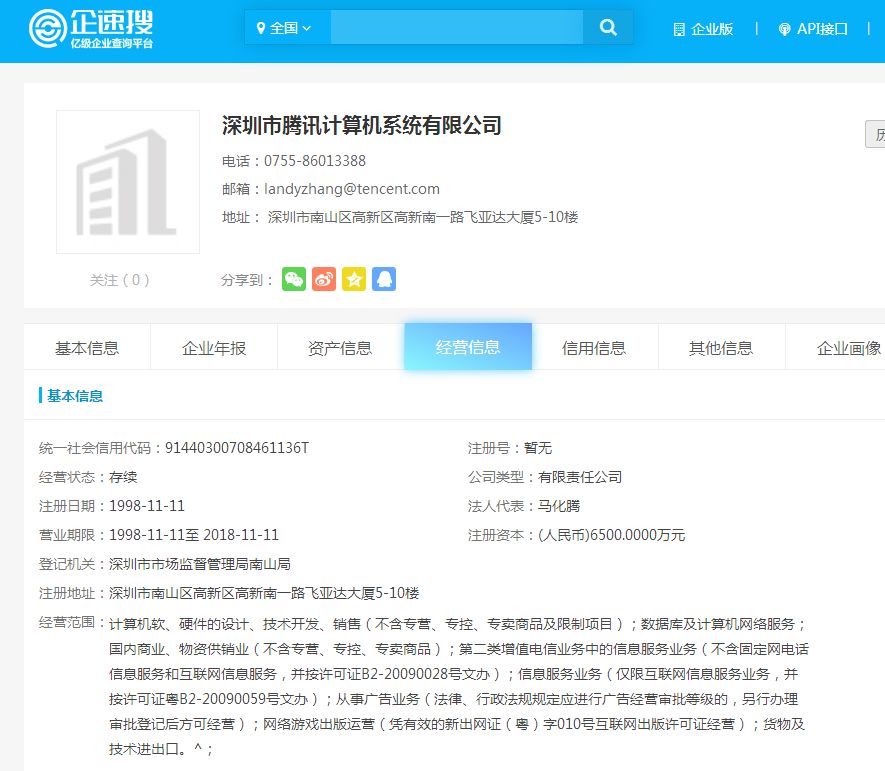Screen dimensions: 885x771
Task: Select the 资产信息 tab
Action: (340, 346)
